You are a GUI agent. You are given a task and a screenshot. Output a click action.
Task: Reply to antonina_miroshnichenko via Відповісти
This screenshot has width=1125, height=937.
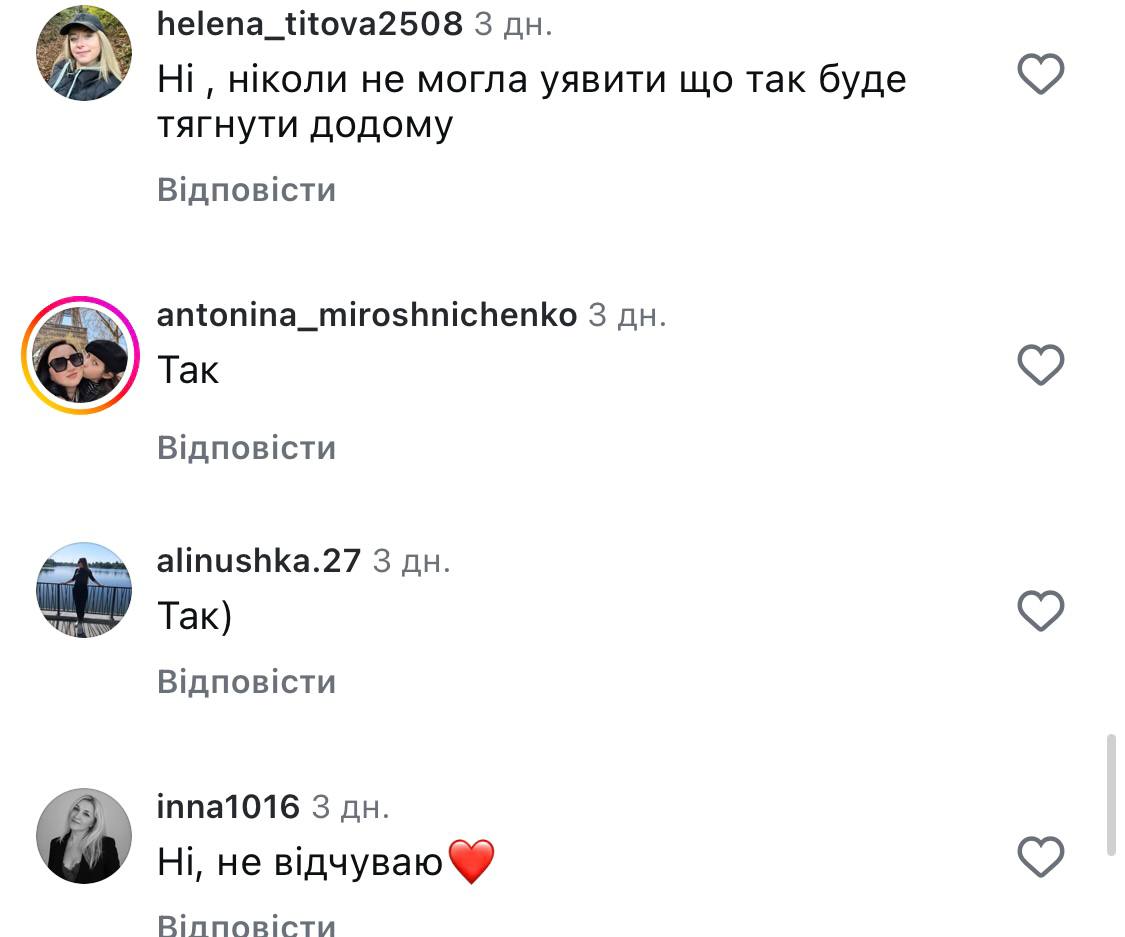[246, 448]
